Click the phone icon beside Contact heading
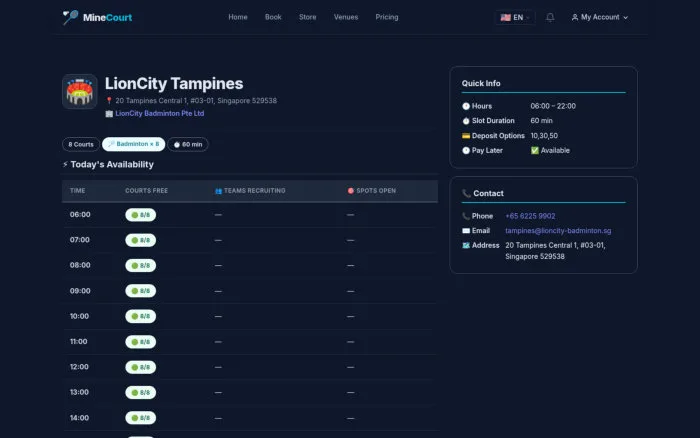 [466, 193]
